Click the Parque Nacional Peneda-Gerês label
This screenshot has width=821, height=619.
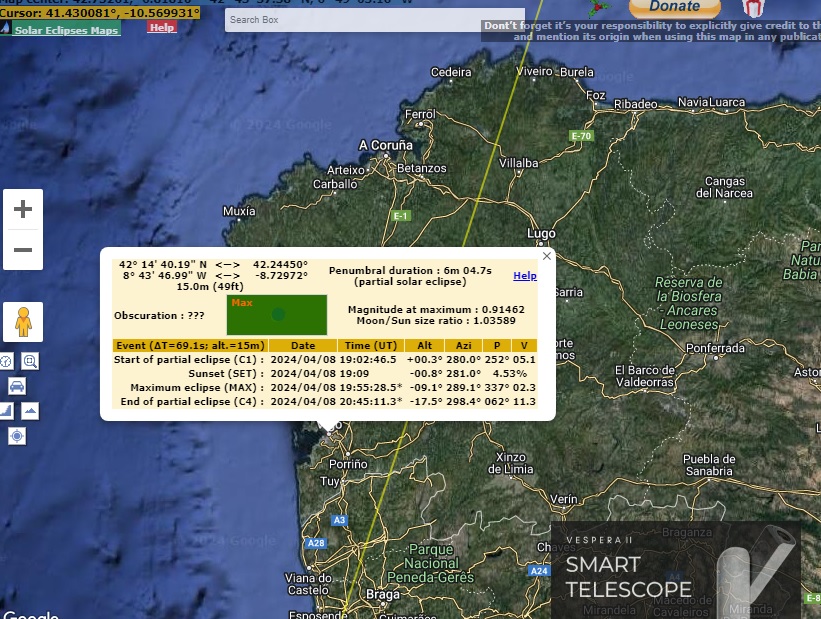430,563
